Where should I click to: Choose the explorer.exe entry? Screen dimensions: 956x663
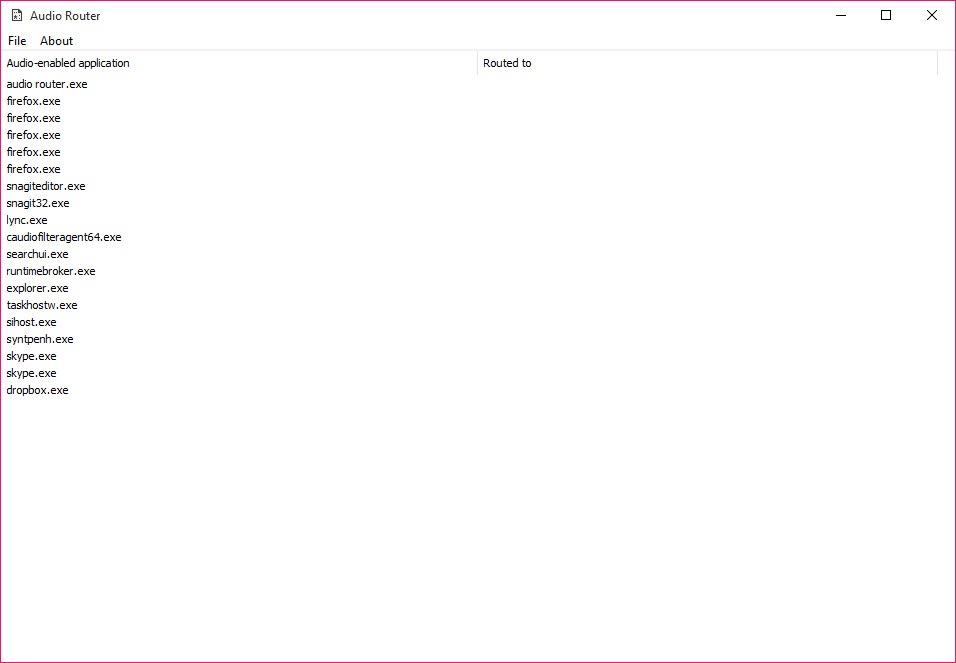pos(37,288)
